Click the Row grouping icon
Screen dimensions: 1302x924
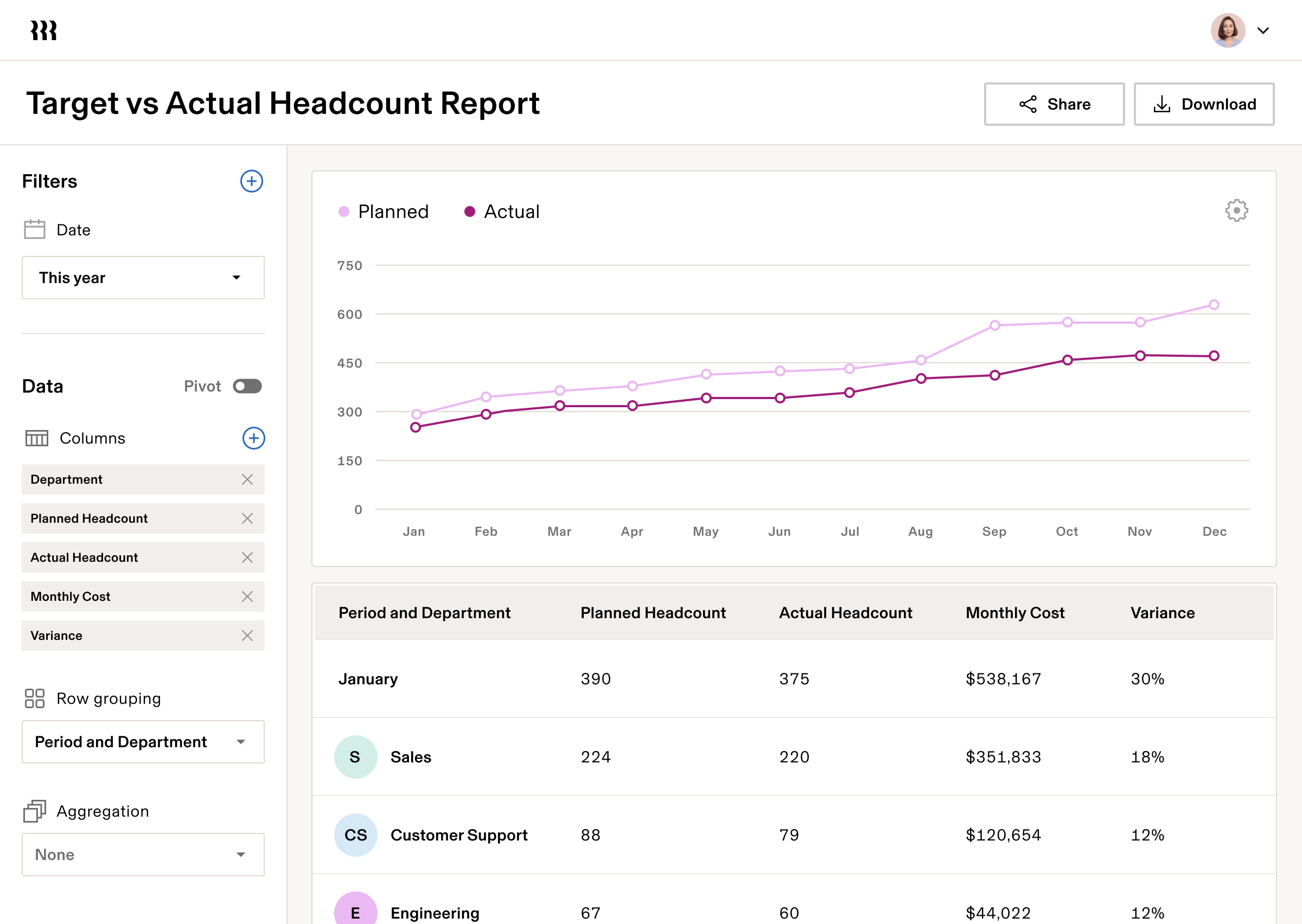35,698
